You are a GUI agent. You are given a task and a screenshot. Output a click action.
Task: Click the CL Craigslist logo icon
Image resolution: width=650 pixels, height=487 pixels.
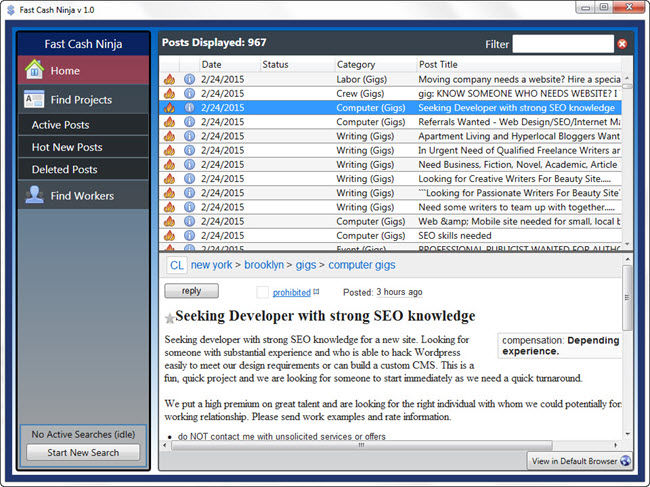click(x=176, y=265)
